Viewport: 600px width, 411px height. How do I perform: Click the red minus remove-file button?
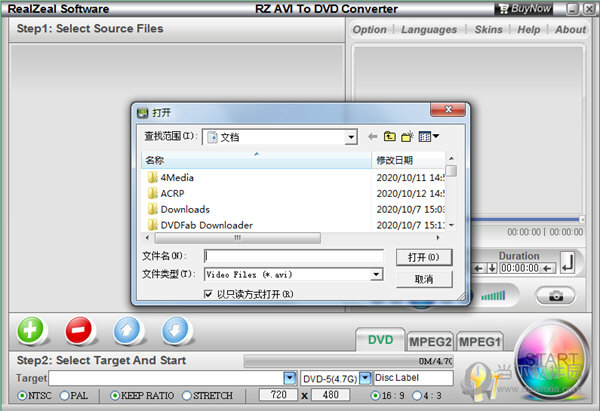point(78,329)
